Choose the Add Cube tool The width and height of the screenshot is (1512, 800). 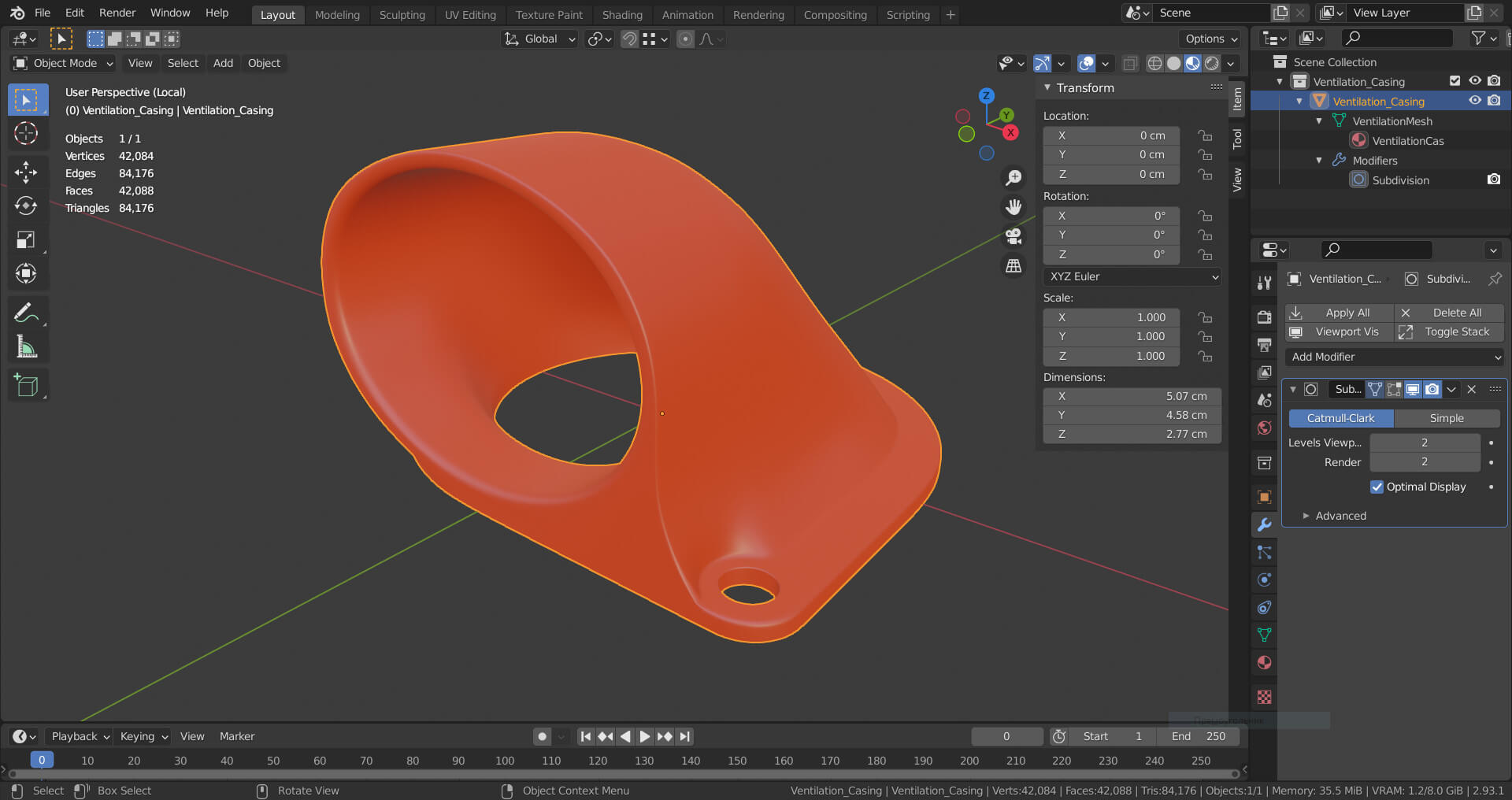[26, 386]
